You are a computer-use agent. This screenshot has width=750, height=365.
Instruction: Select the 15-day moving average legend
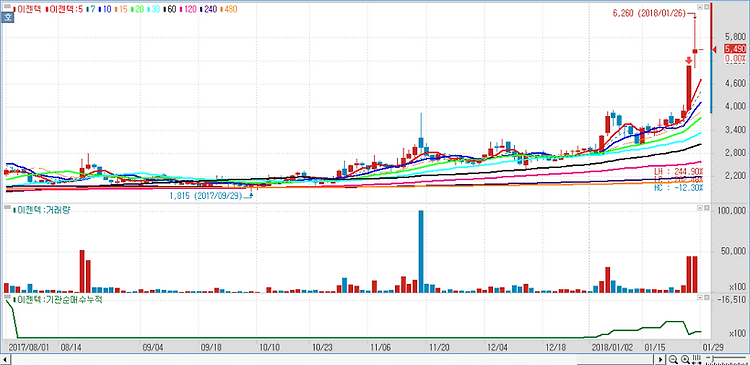121,9
